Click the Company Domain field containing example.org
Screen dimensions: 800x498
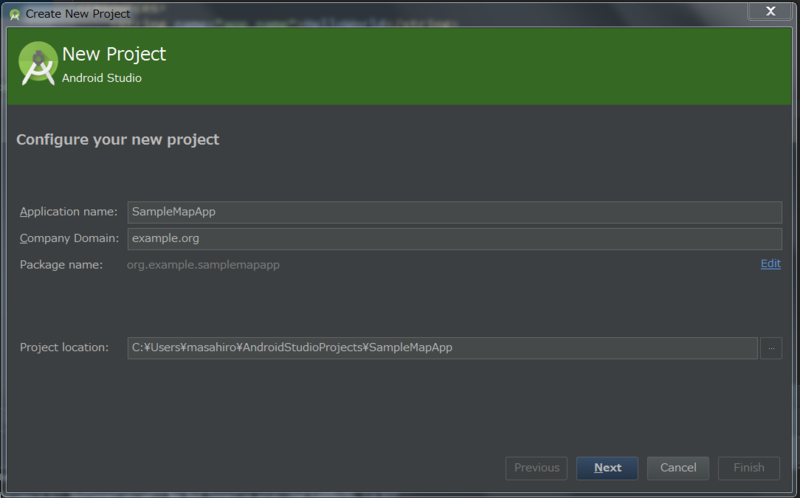coord(454,239)
